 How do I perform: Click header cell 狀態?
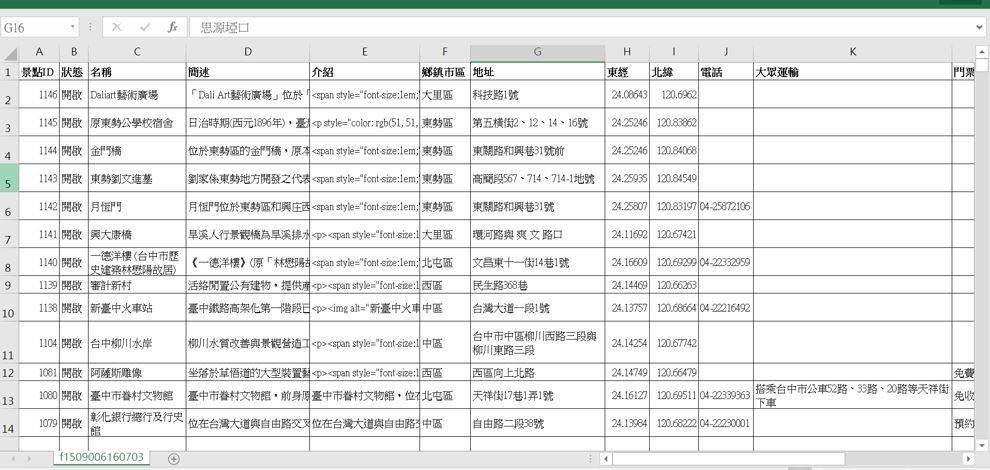coord(74,72)
